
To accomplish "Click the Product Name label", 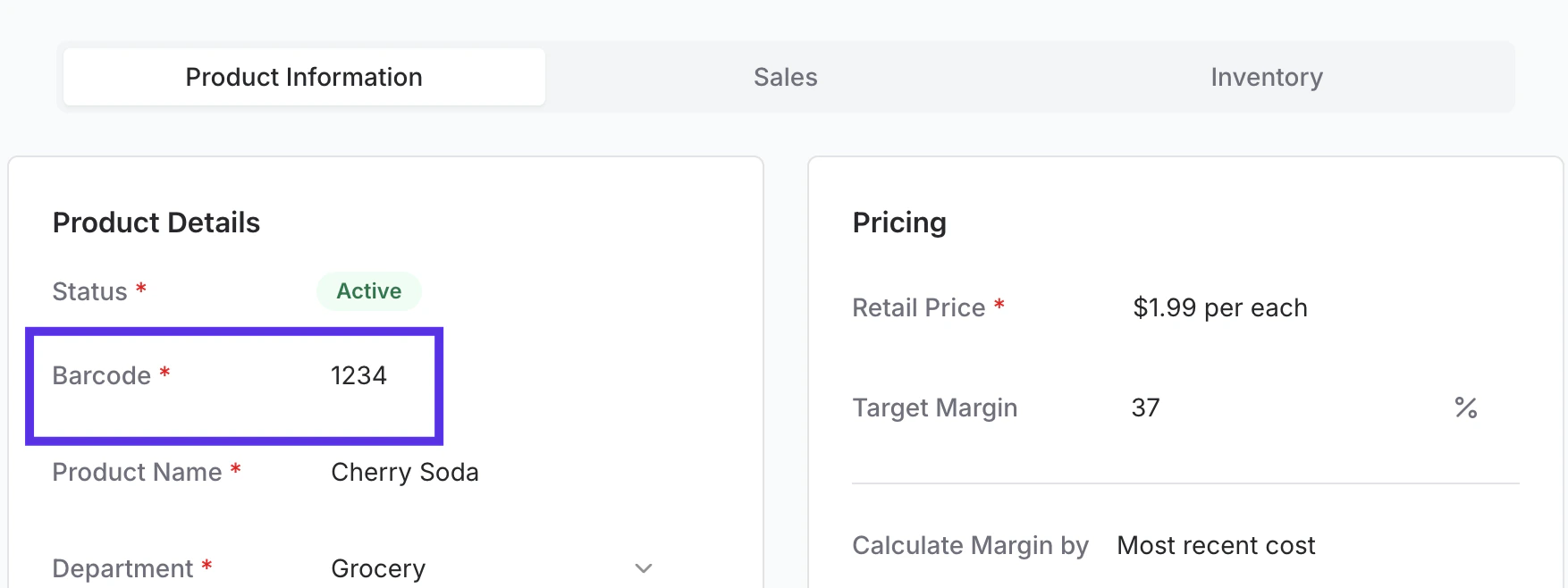I will click(x=137, y=472).
